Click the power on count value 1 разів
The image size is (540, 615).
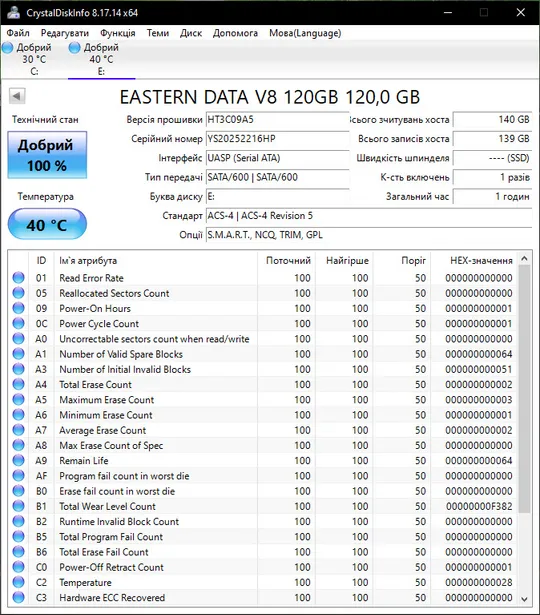[493, 177]
